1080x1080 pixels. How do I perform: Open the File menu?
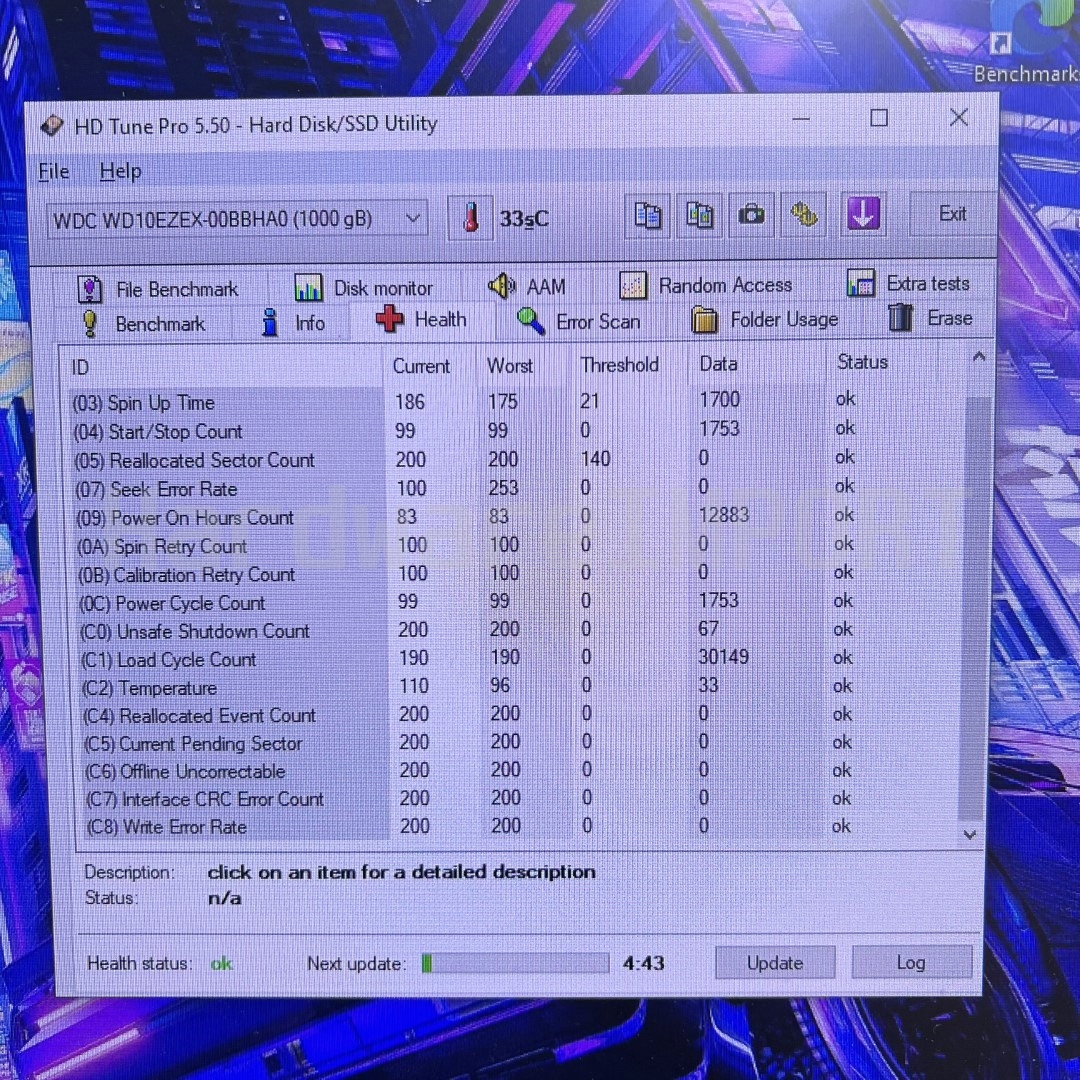(x=54, y=171)
